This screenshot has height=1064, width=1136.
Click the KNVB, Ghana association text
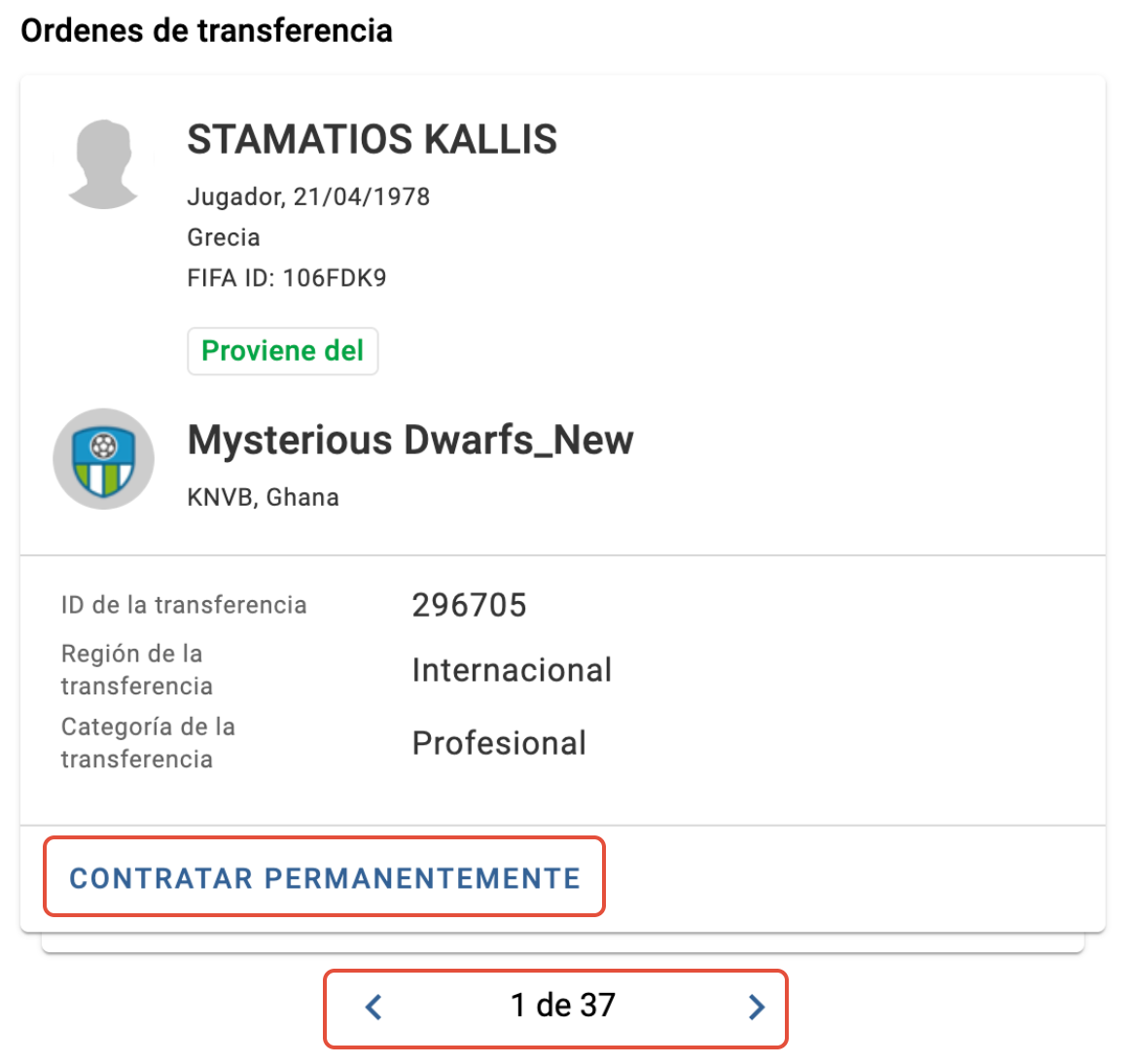[x=263, y=498]
